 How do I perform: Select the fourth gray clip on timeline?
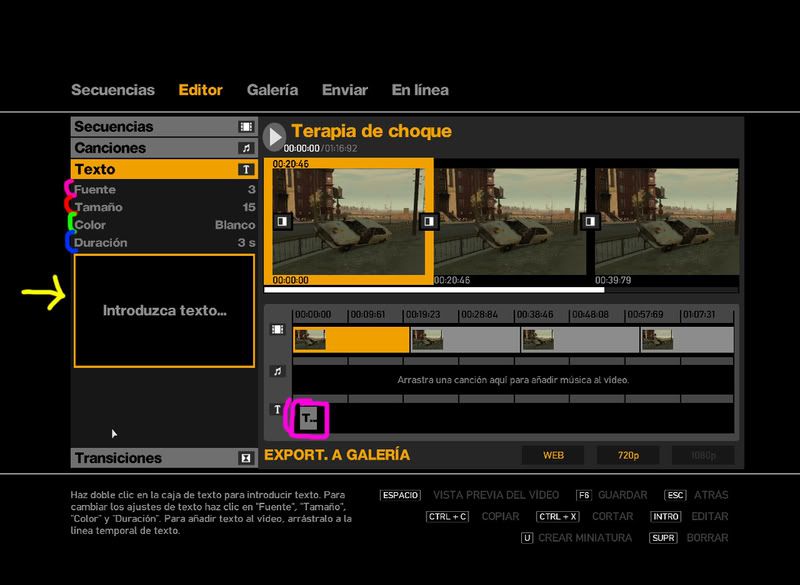(x=687, y=340)
